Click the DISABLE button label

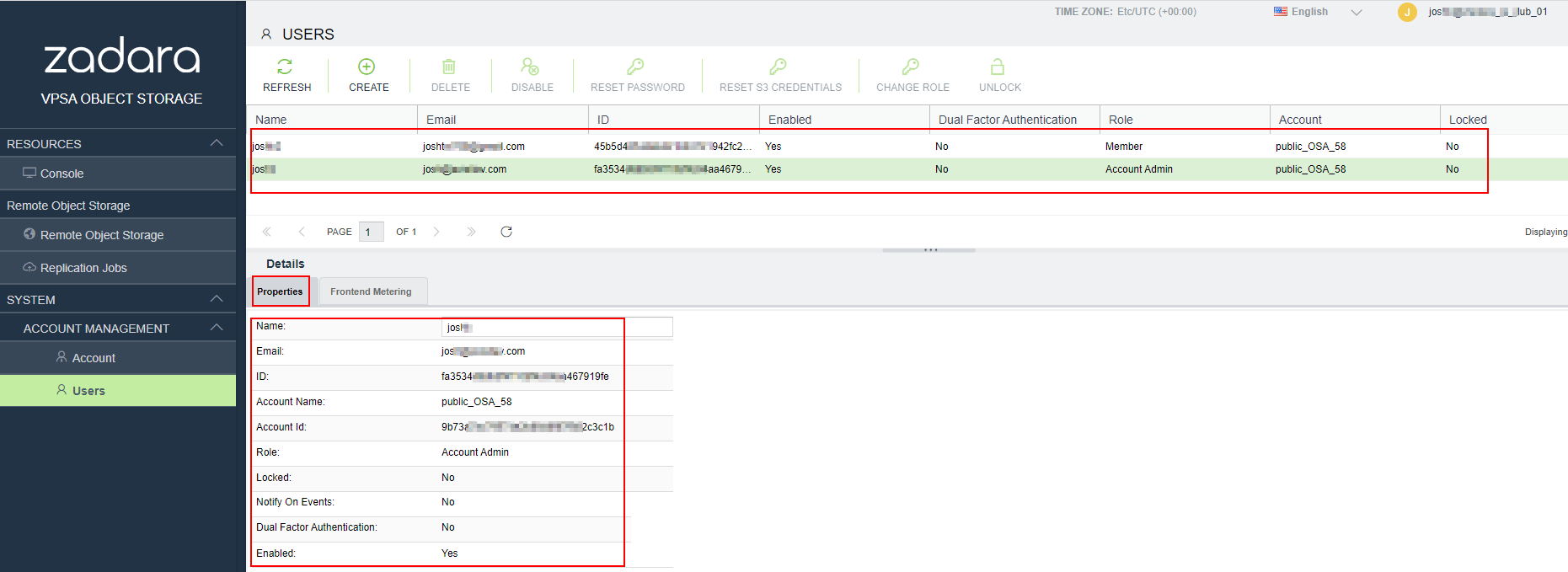click(532, 88)
